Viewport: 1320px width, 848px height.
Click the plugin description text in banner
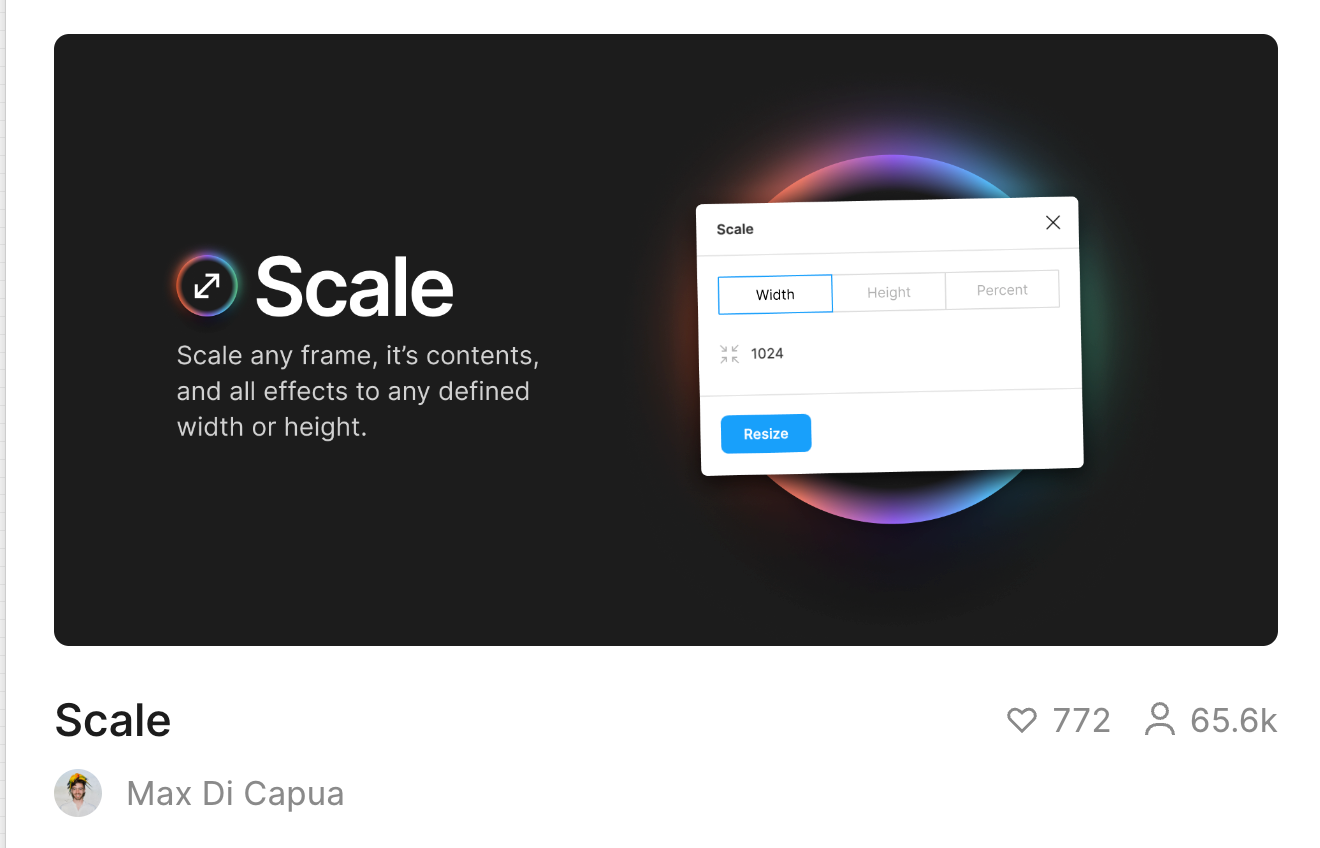(x=358, y=391)
